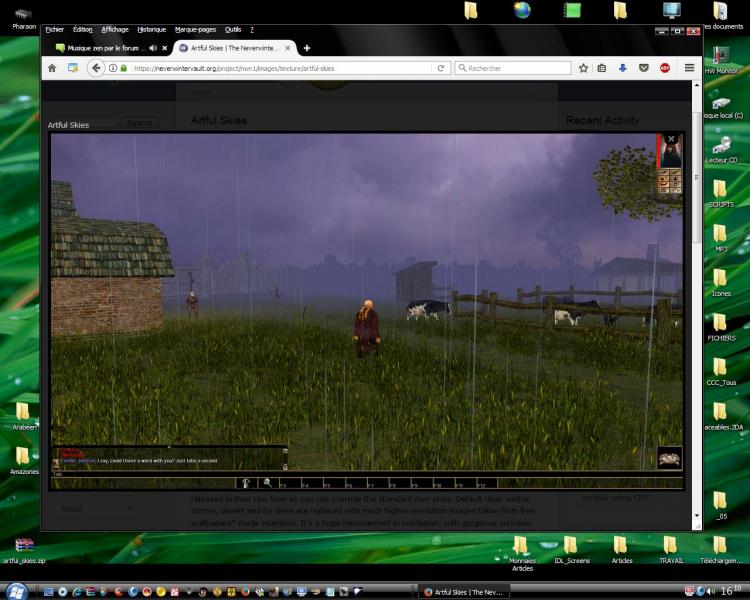The image size is (750, 600).
Task: Open the Pharaon desktop shortcut
Action: click(23, 19)
